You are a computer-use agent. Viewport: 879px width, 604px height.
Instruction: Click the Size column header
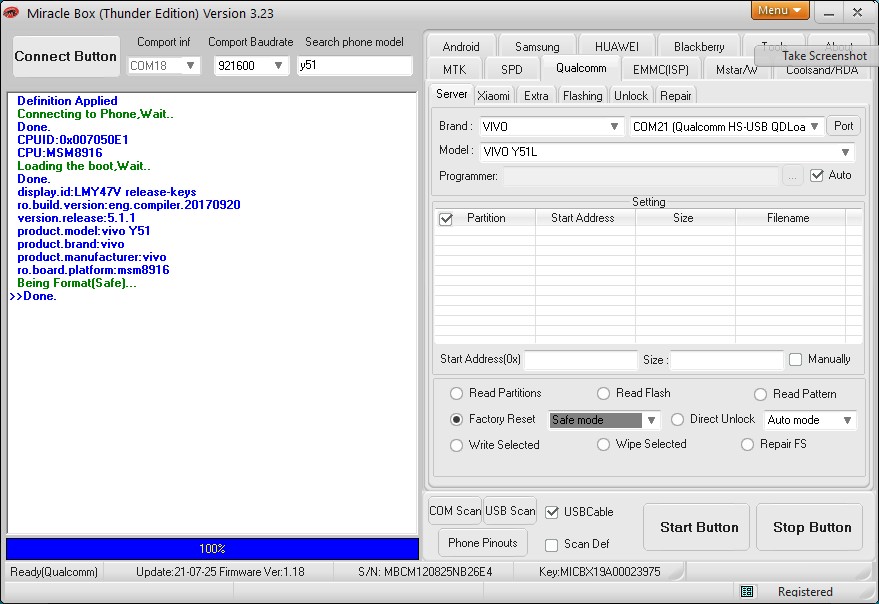click(684, 218)
